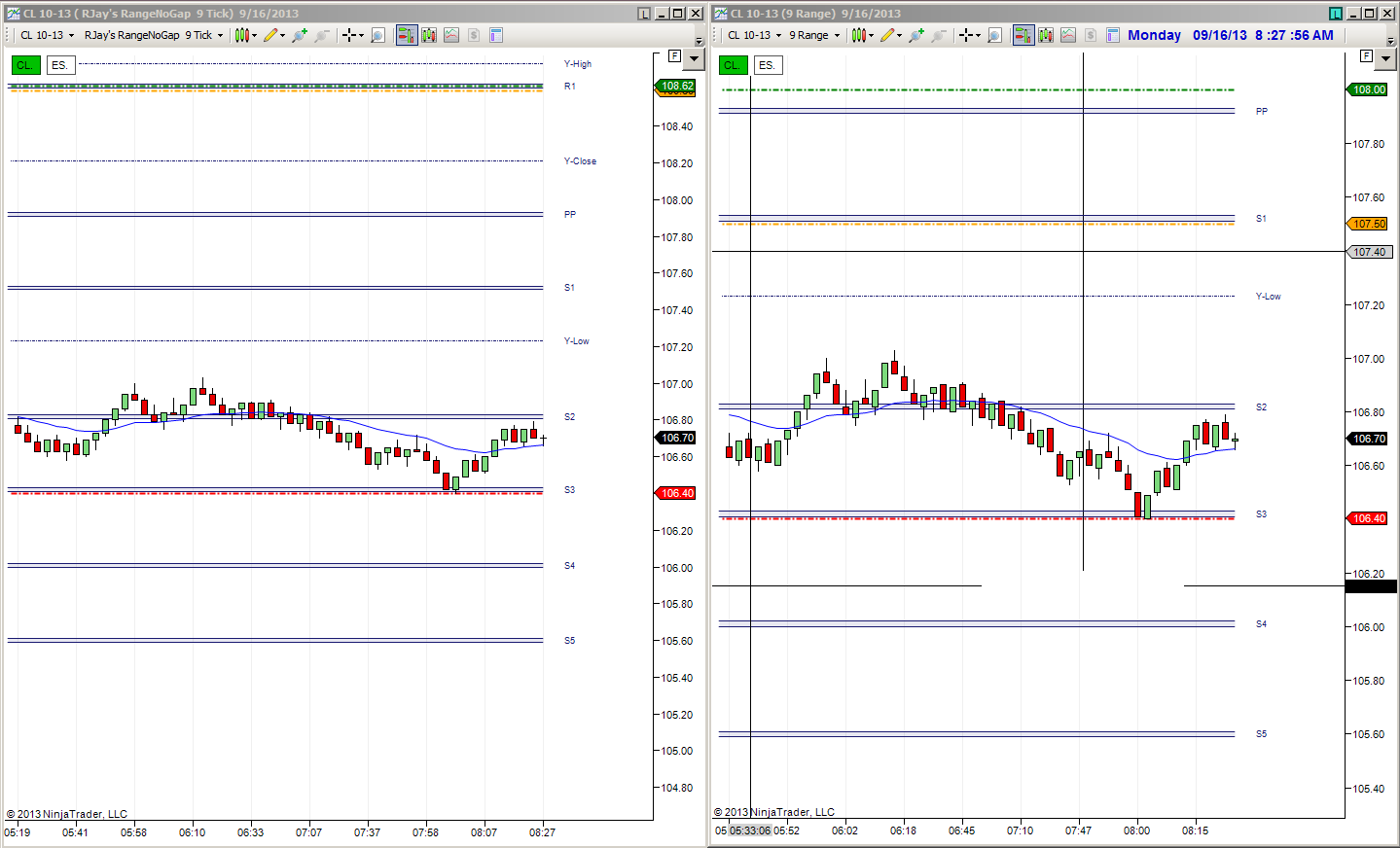Click the Y-Low label in right chart

pyautogui.click(x=1268, y=297)
